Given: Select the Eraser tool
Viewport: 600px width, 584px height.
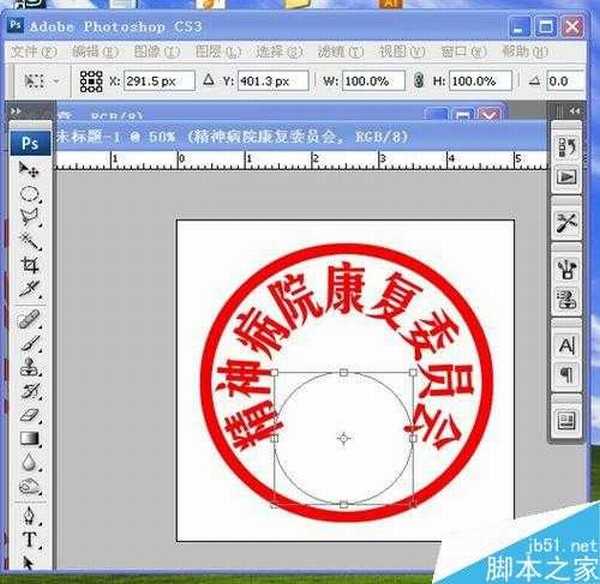Looking at the screenshot, I should click(30, 415).
